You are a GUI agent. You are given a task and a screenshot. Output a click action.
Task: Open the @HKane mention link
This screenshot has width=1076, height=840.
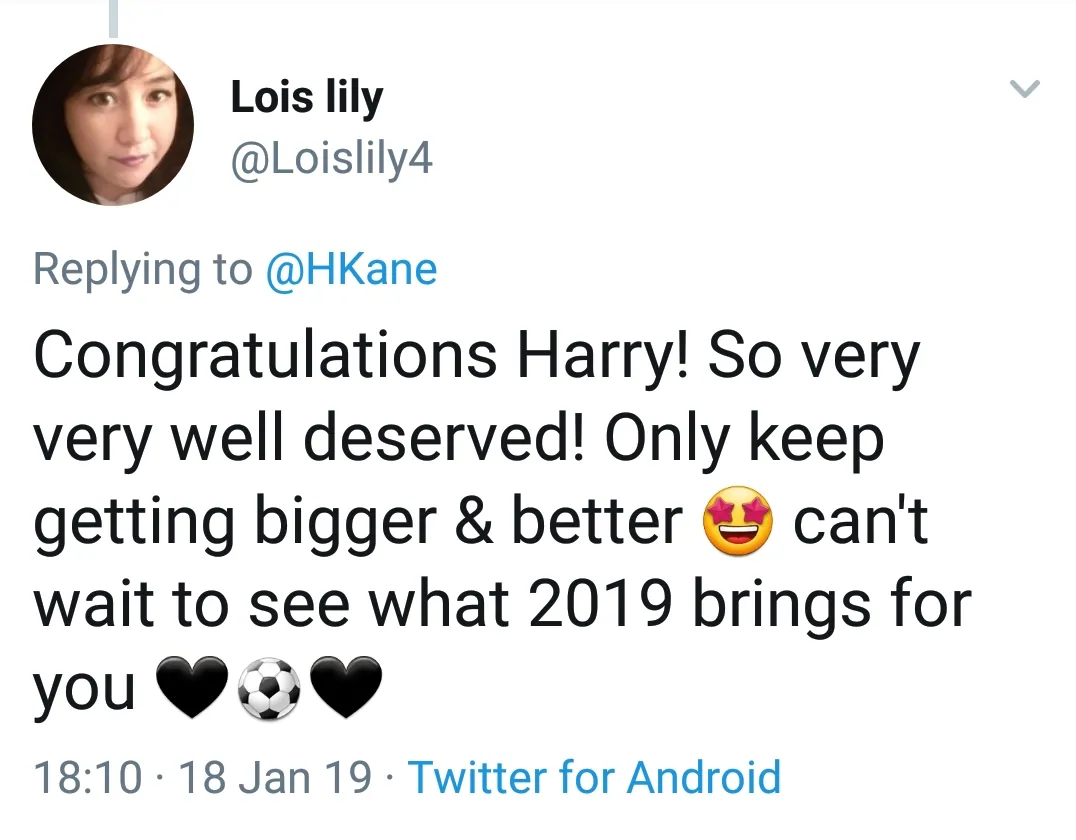tap(350, 270)
